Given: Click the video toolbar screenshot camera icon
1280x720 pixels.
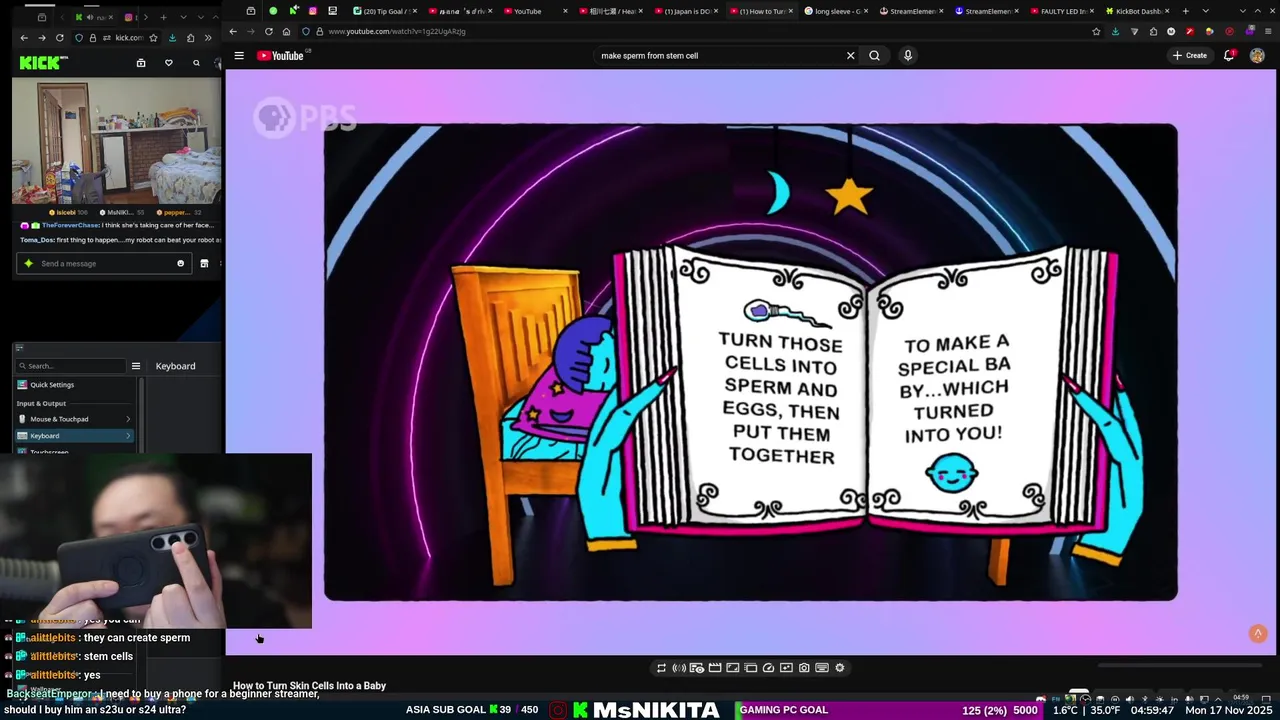Looking at the screenshot, I should coord(804,668).
